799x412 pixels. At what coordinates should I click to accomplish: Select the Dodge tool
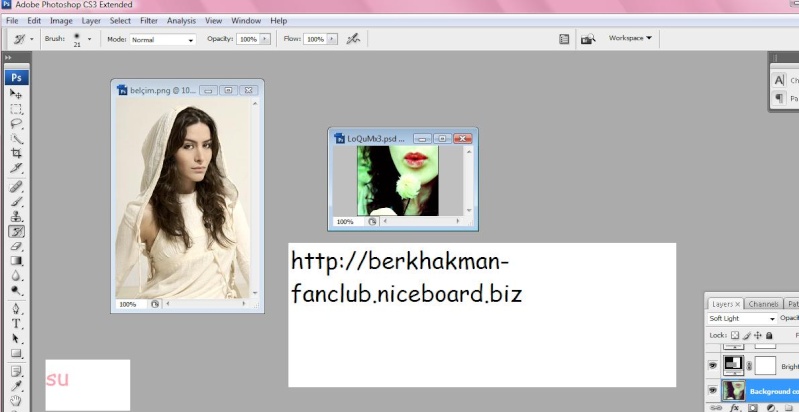[x=16, y=291]
